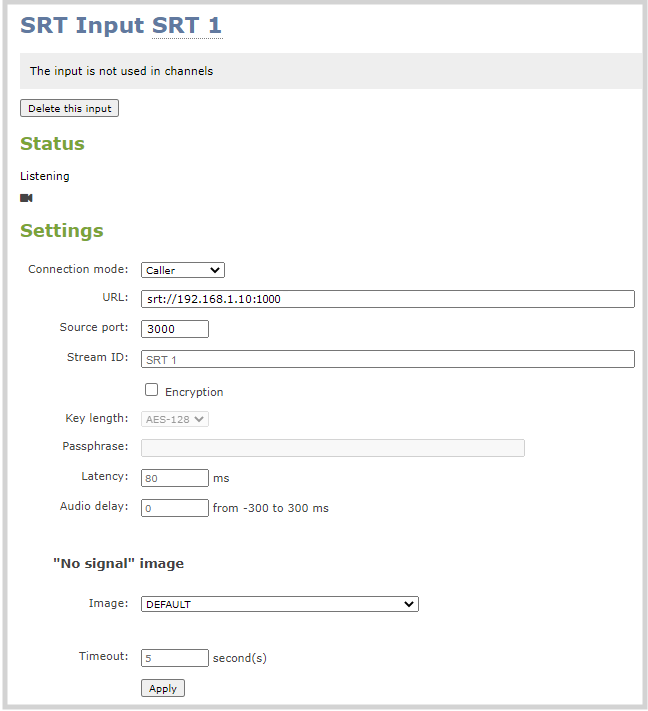
Task: Click the Latency ms input box
Action: coord(175,478)
